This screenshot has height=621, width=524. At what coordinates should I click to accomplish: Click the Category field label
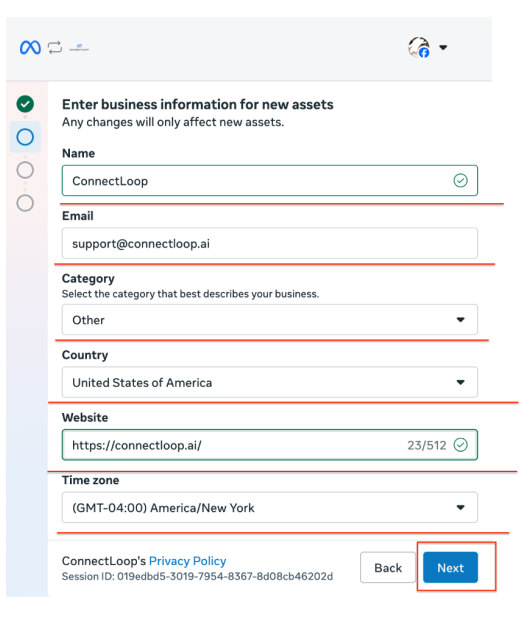point(88,279)
